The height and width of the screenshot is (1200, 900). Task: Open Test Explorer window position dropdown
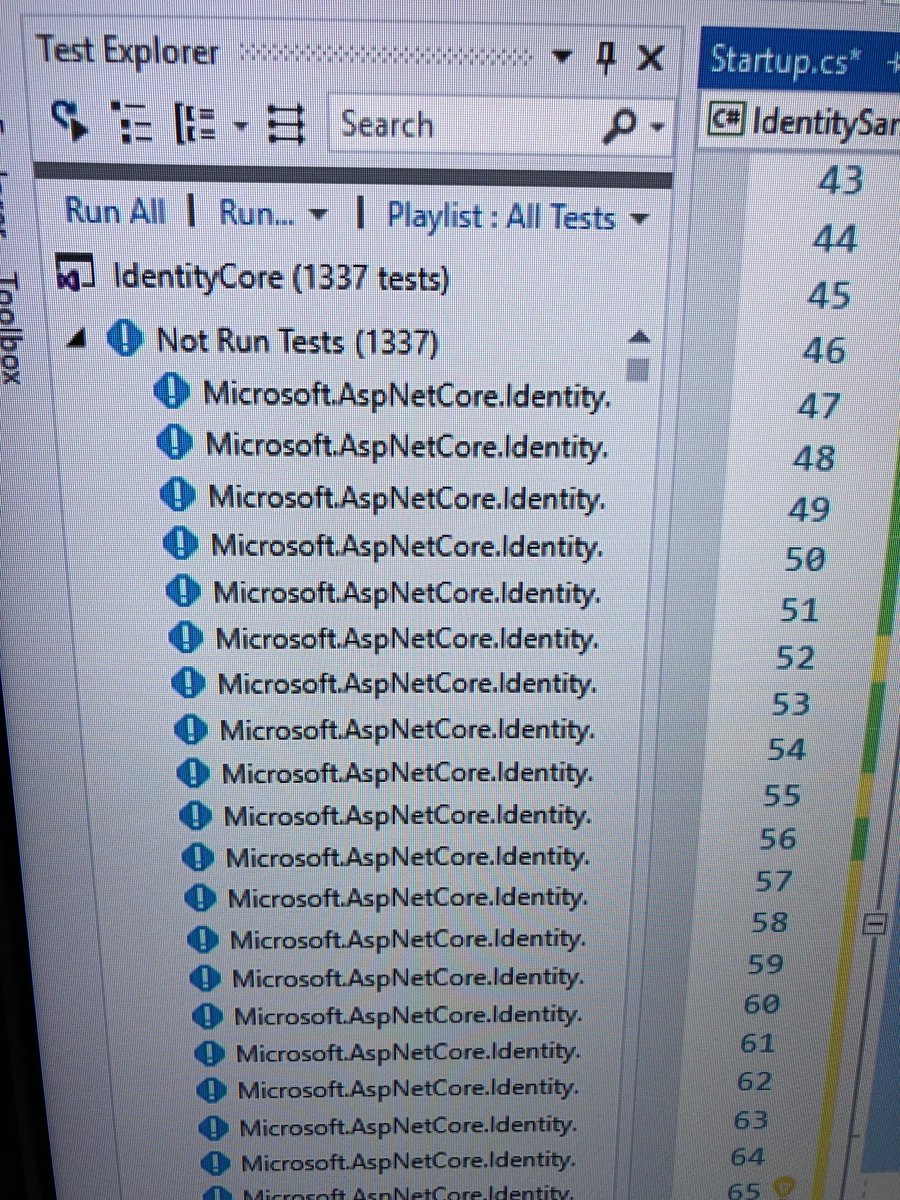point(562,58)
